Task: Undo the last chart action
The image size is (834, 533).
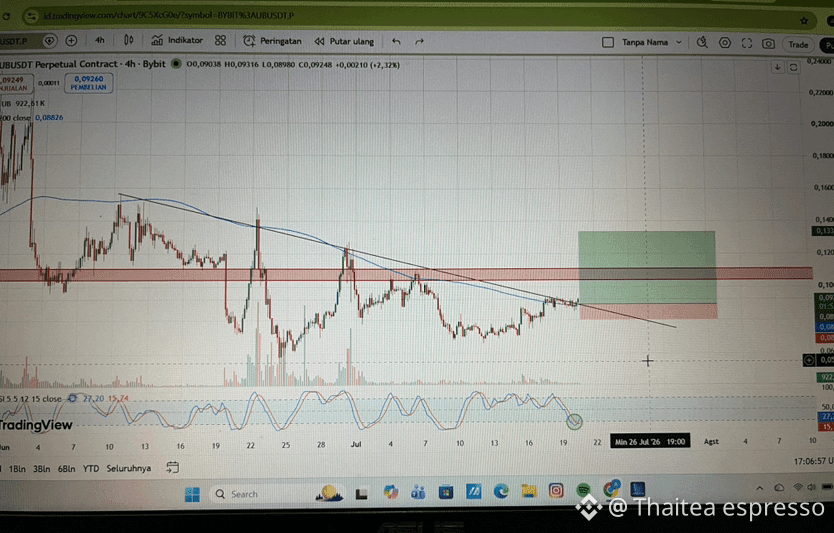Action: (x=396, y=41)
